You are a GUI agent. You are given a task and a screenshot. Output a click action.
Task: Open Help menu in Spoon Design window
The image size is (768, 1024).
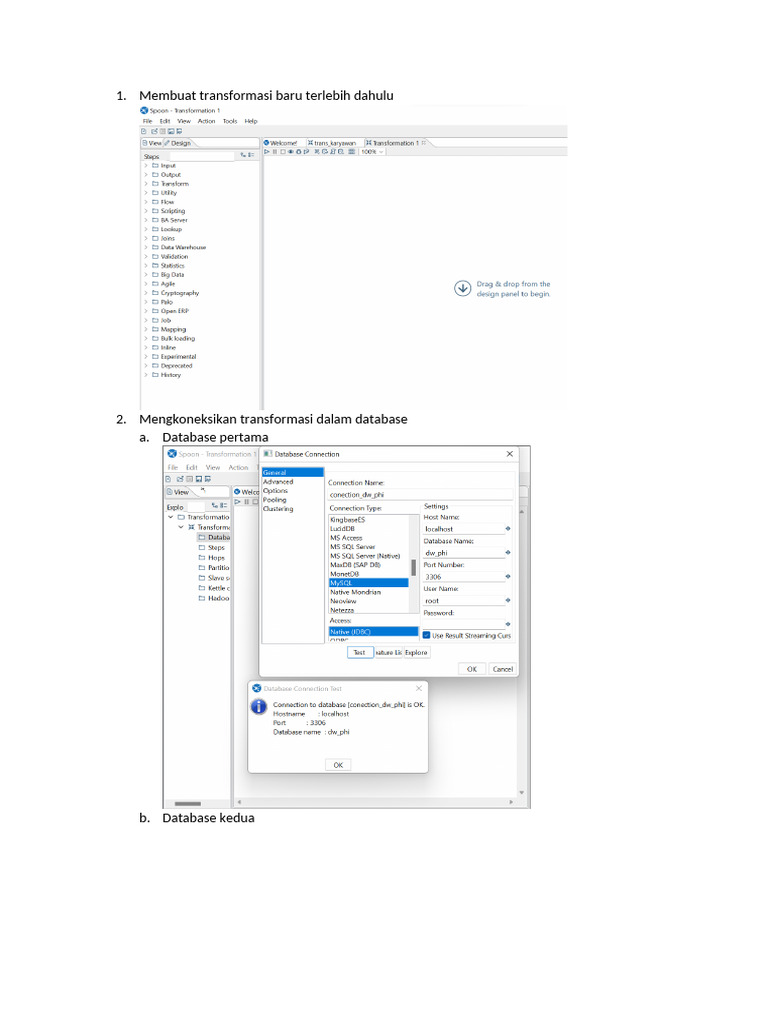point(251,121)
